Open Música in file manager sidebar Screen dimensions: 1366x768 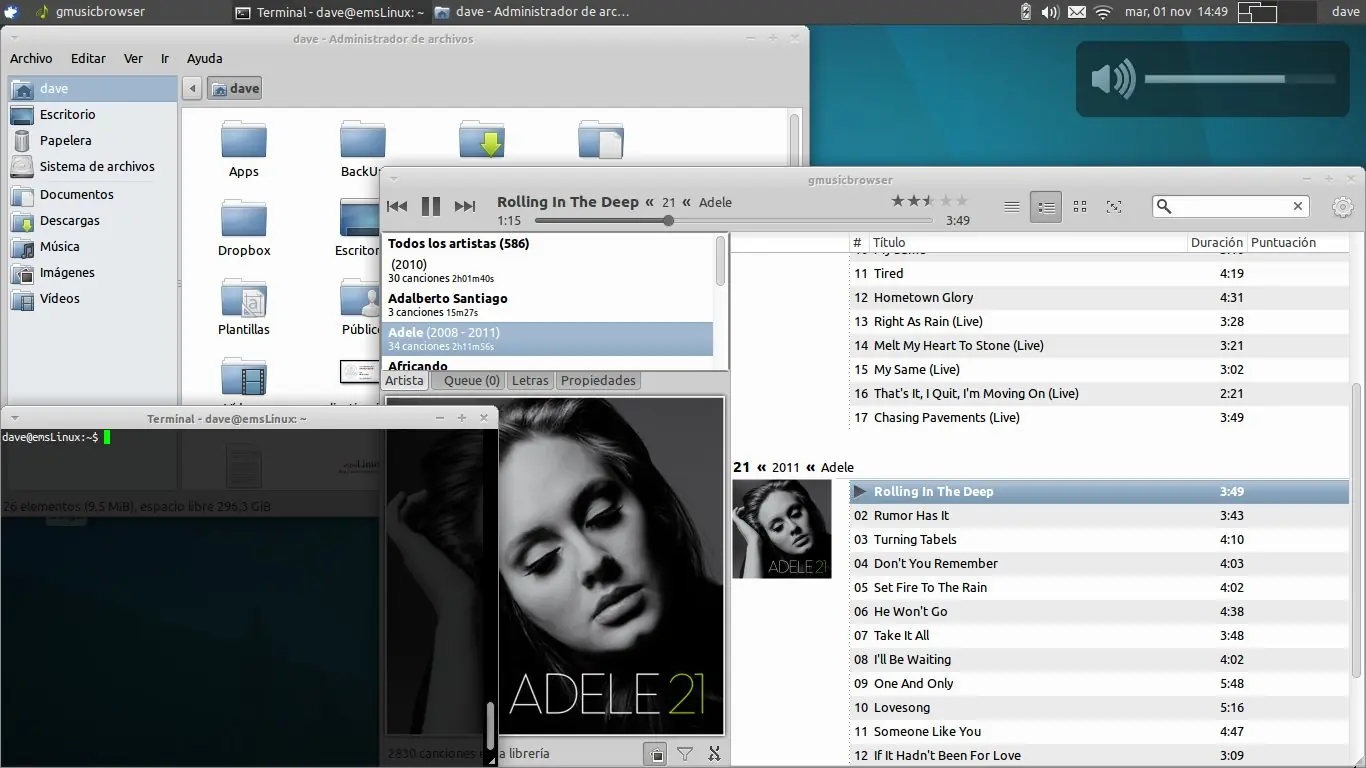[x=93, y=247]
